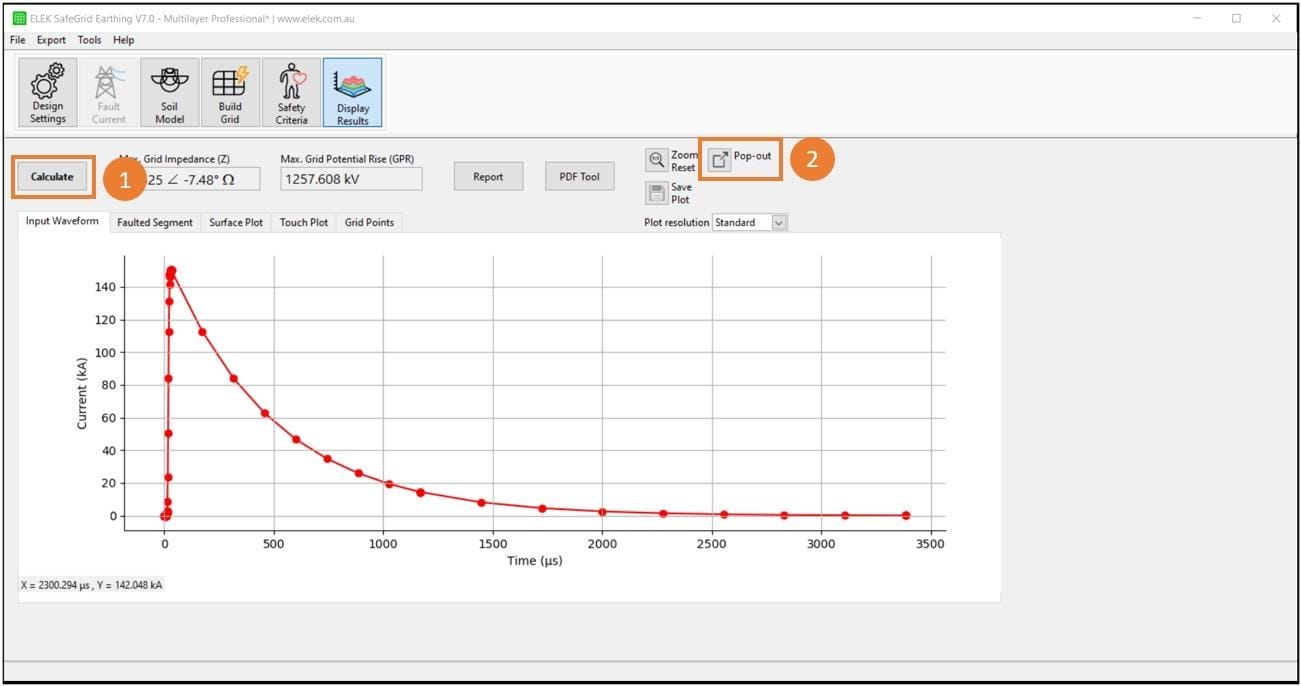Select the Safety Criteria tool
This screenshot has width=1301, height=686.
coord(290,91)
